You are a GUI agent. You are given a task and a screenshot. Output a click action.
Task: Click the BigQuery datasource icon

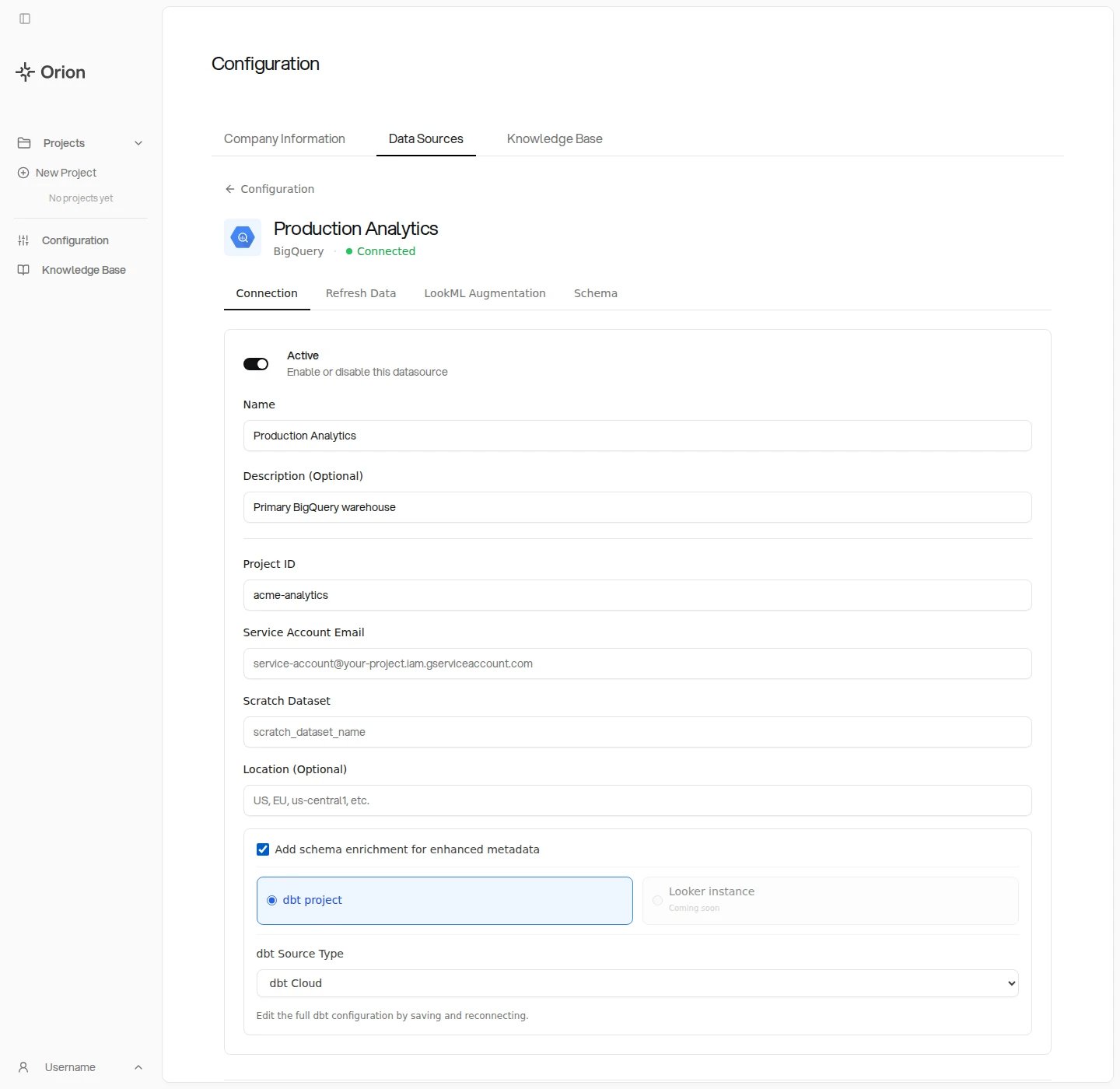pyautogui.click(x=243, y=237)
